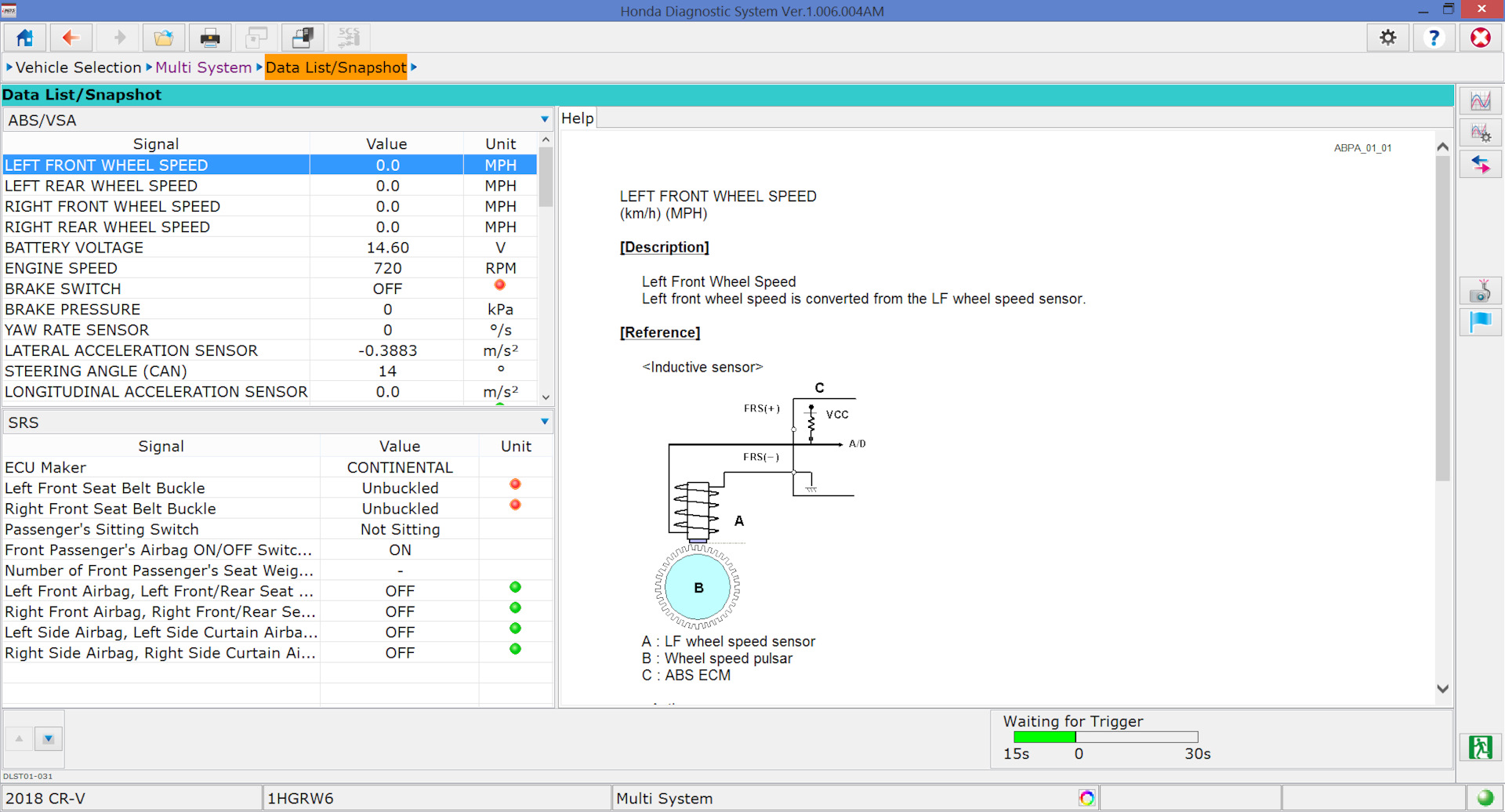
Task: Open graph settings icon on right sidebar
Action: tap(1481, 132)
